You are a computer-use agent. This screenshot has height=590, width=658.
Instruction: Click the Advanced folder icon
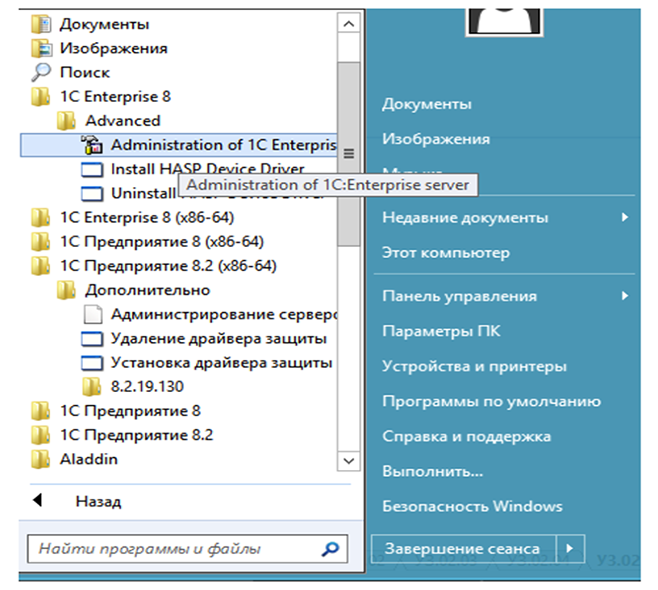click(66, 121)
